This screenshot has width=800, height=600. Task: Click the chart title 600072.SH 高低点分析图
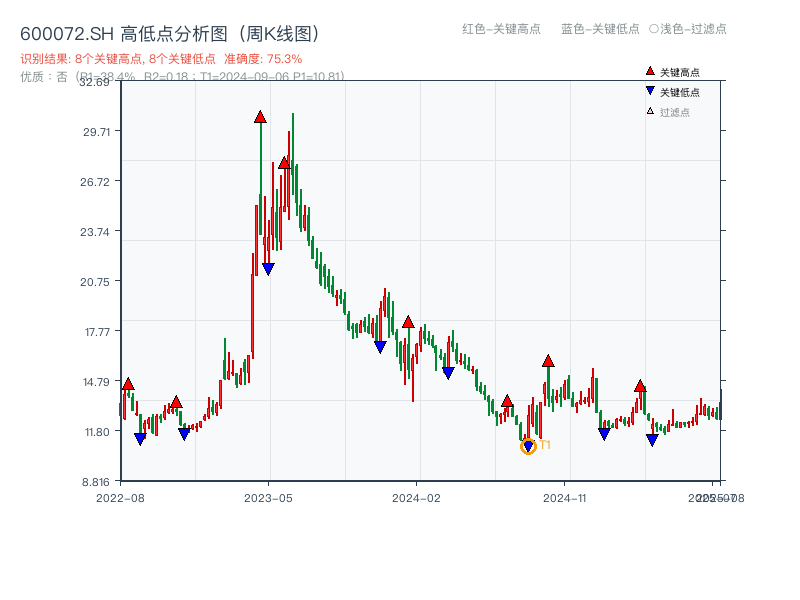pyautogui.click(x=170, y=31)
